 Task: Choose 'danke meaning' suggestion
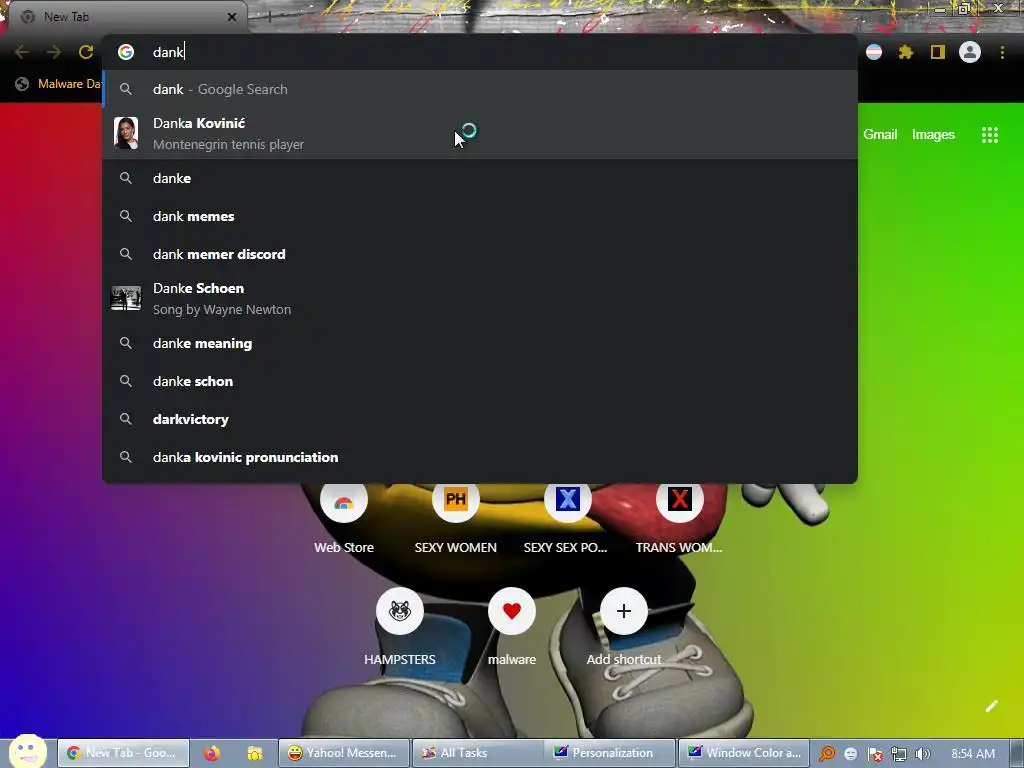click(480, 344)
